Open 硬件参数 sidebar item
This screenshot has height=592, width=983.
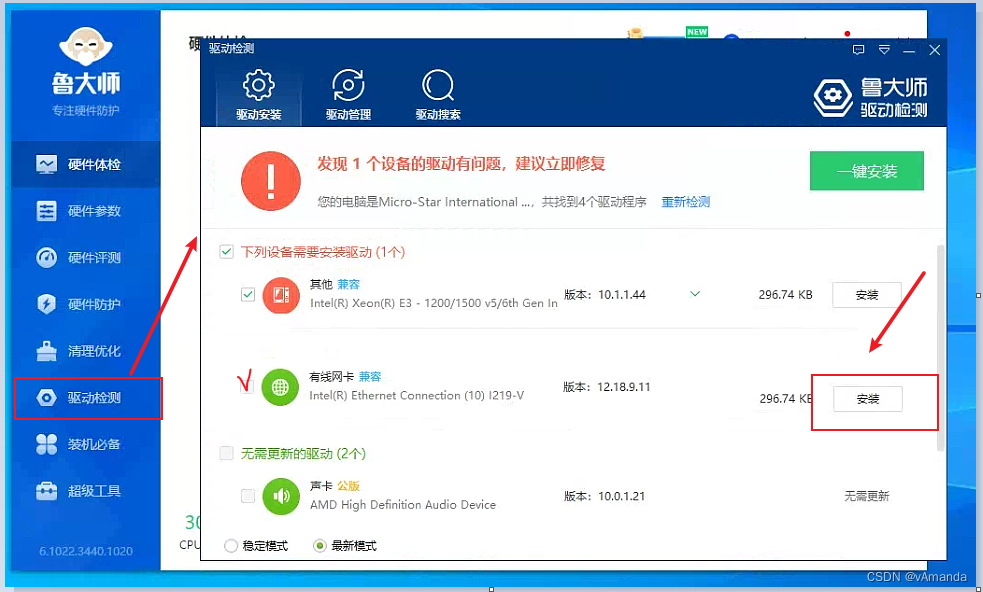point(86,211)
